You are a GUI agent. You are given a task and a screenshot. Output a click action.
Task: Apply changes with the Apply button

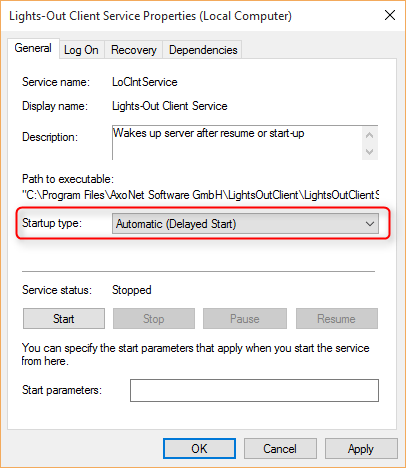click(361, 449)
